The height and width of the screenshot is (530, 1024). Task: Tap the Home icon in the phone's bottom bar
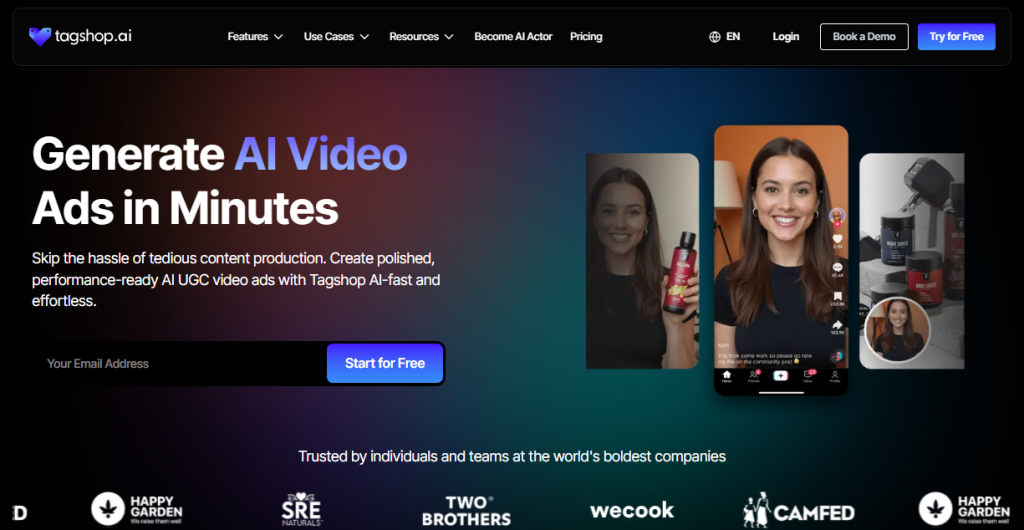pyautogui.click(x=727, y=376)
